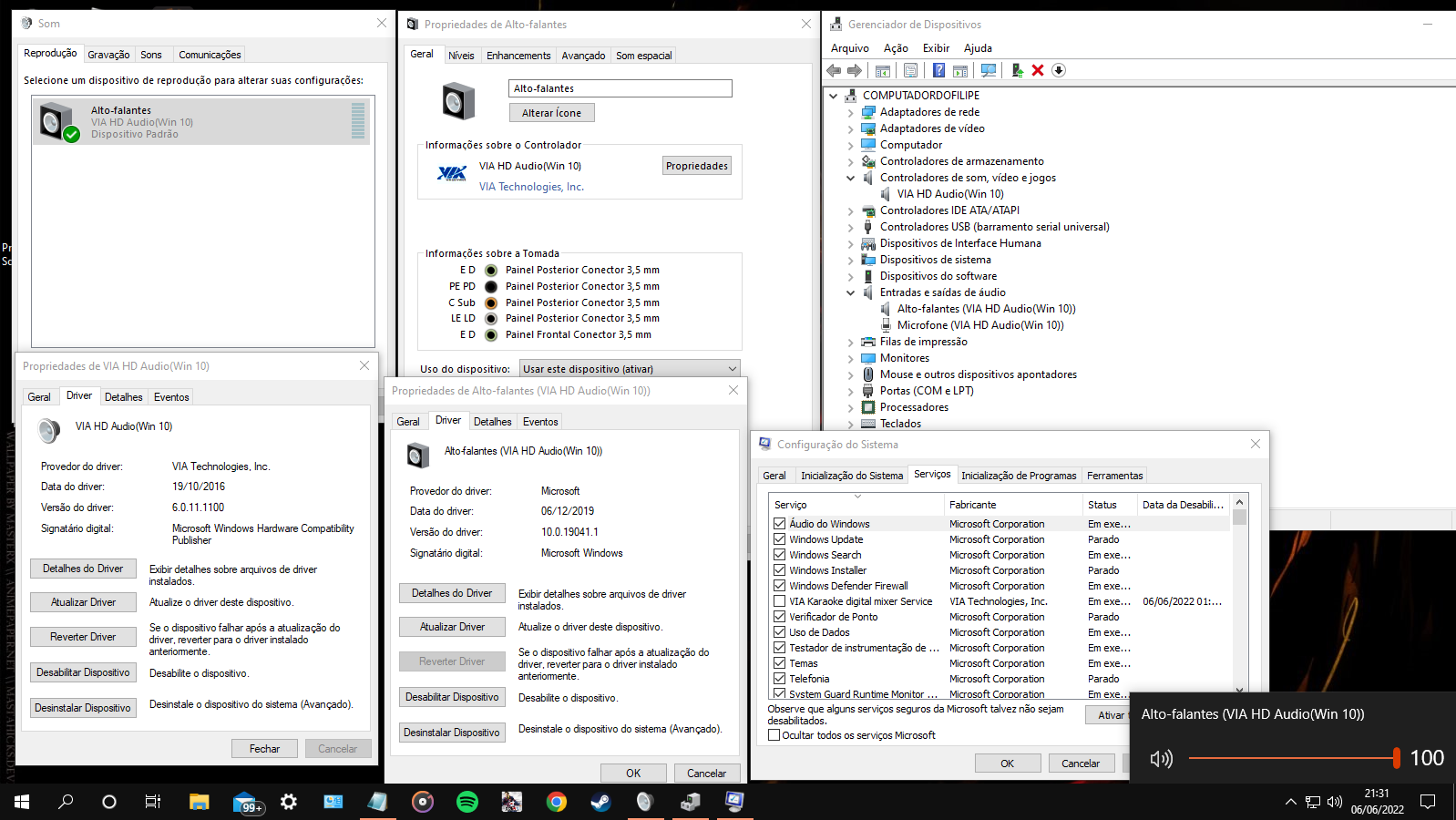Click the VIA Technologies, Inc. link

[531, 187]
